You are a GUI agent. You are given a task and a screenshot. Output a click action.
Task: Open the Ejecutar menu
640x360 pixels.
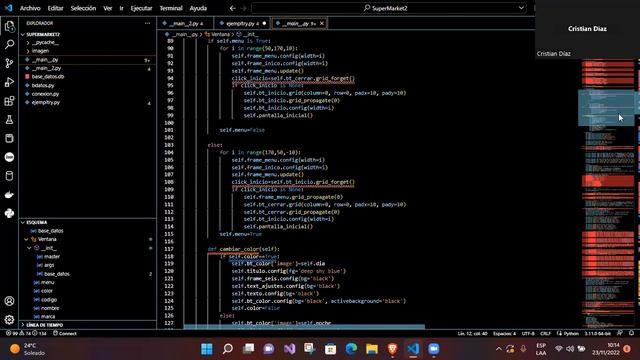click(x=141, y=8)
